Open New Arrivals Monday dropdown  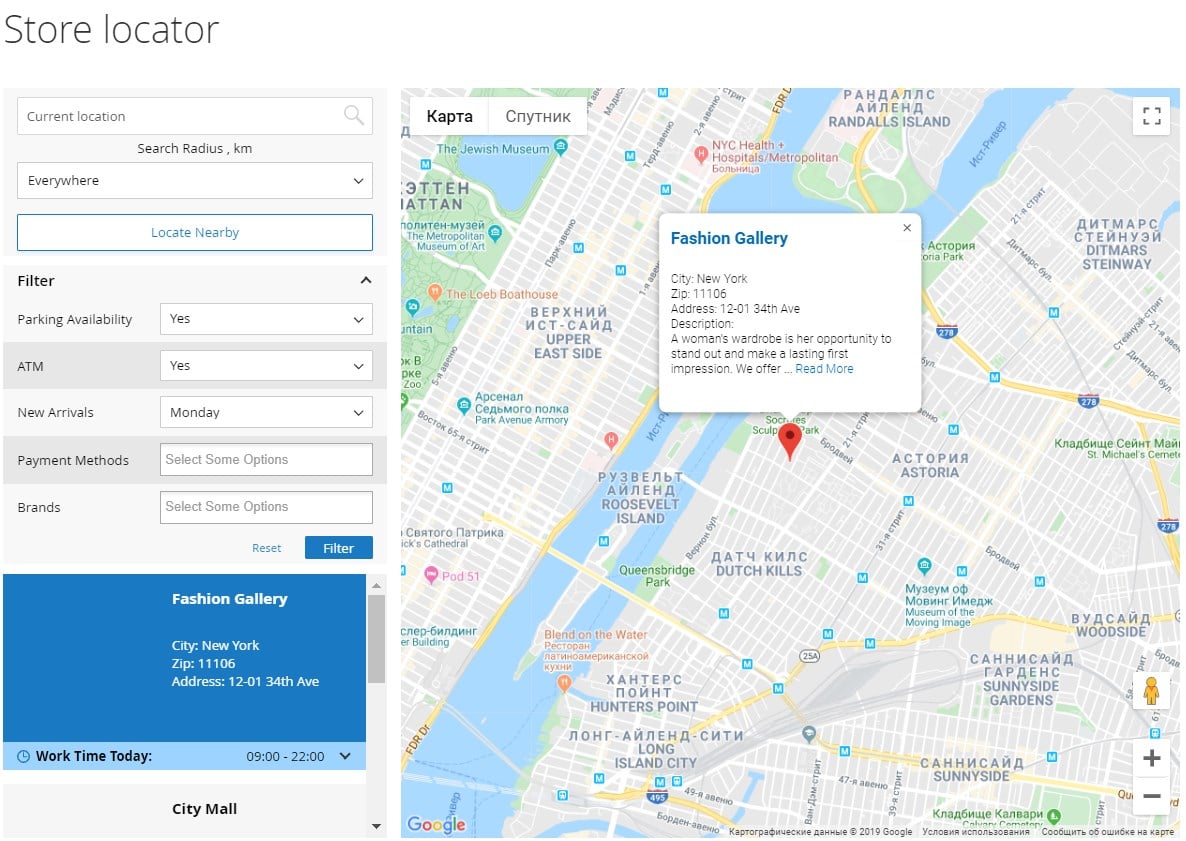[266, 412]
